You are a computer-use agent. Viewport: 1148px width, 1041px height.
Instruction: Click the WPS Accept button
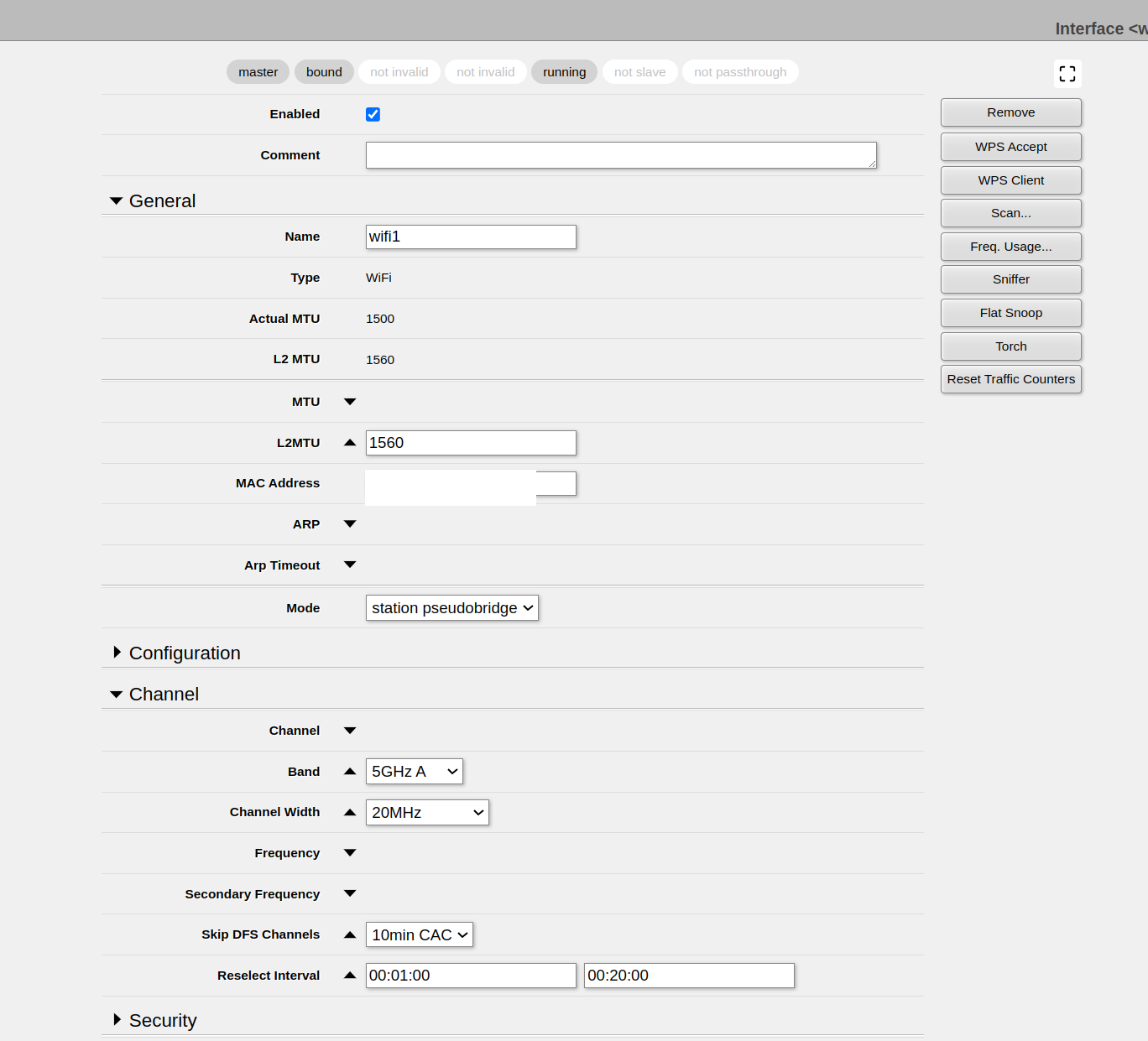click(x=1011, y=147)
